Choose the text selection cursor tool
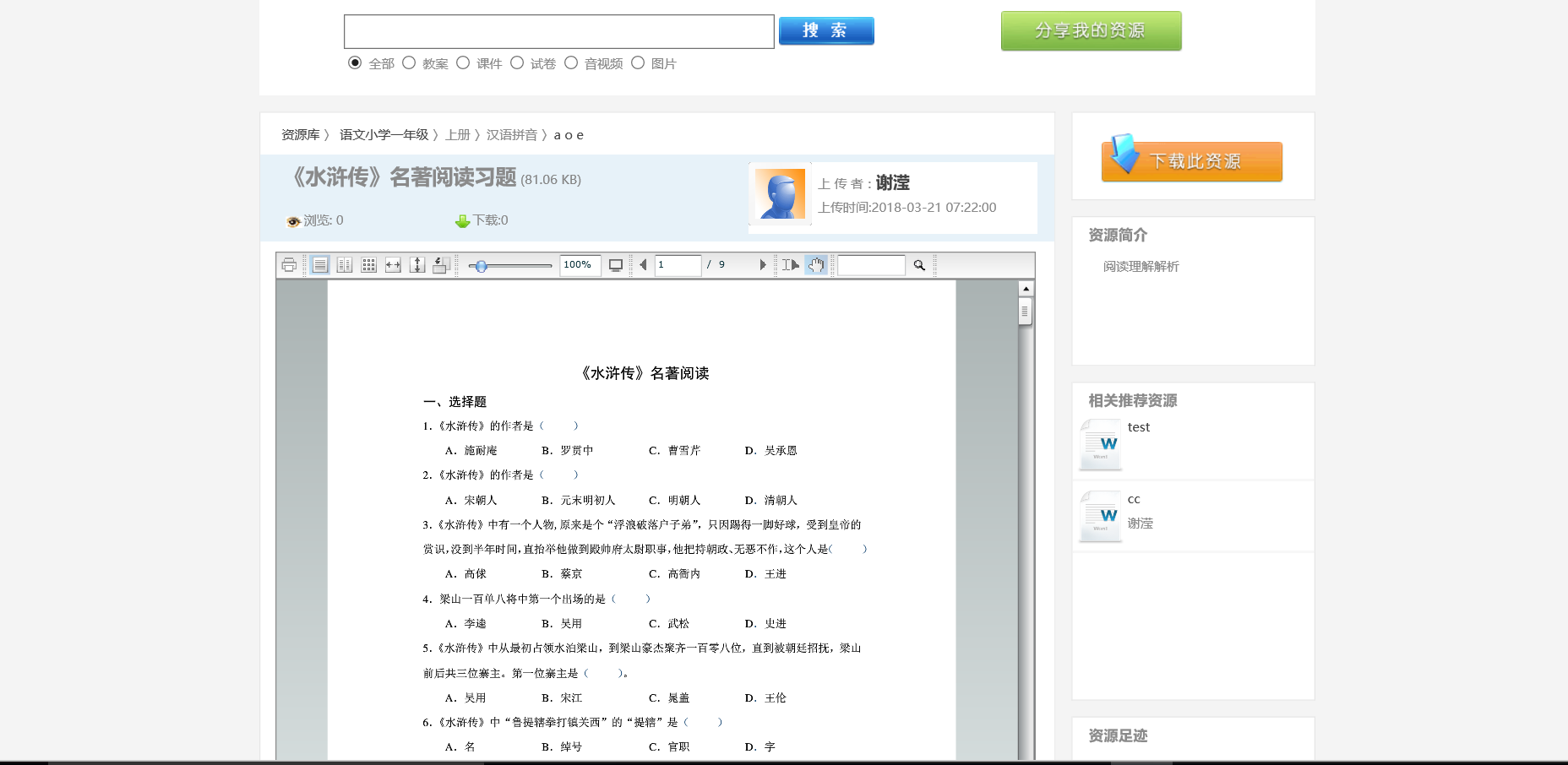The image size is (1568, 765). pos(790,265)
